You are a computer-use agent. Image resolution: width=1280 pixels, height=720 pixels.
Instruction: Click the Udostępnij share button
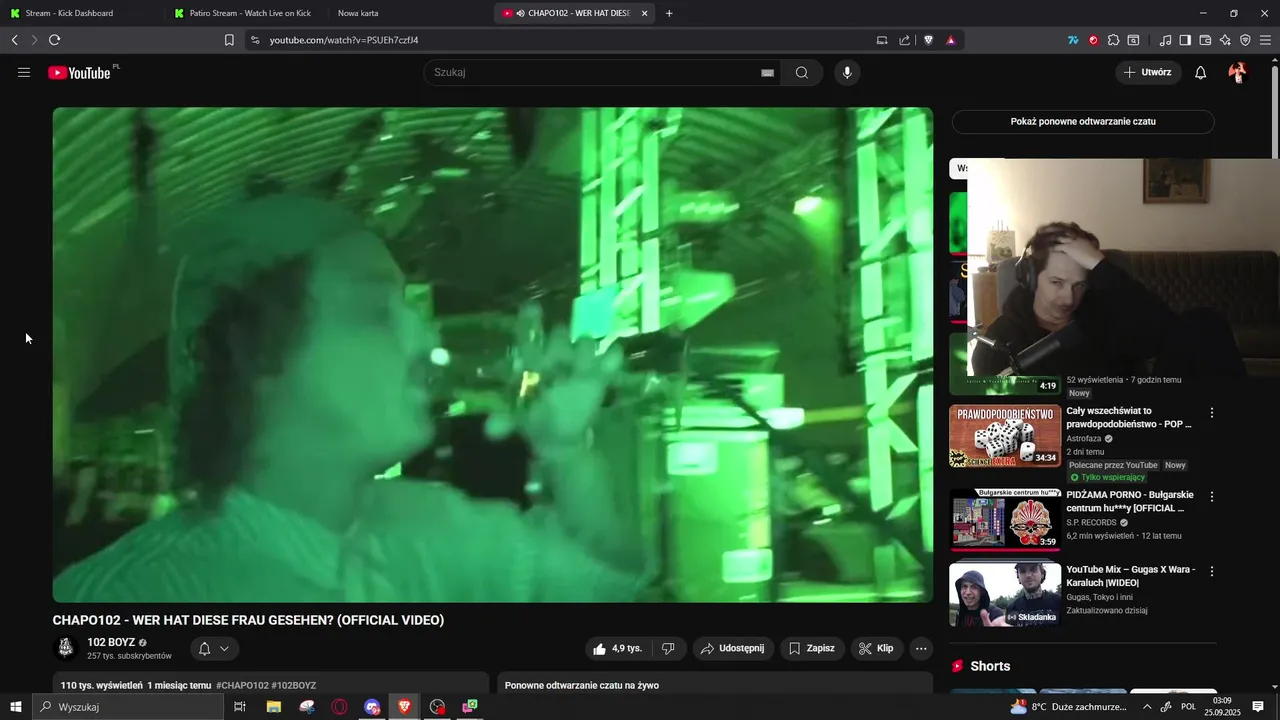[x=733, y=649]
